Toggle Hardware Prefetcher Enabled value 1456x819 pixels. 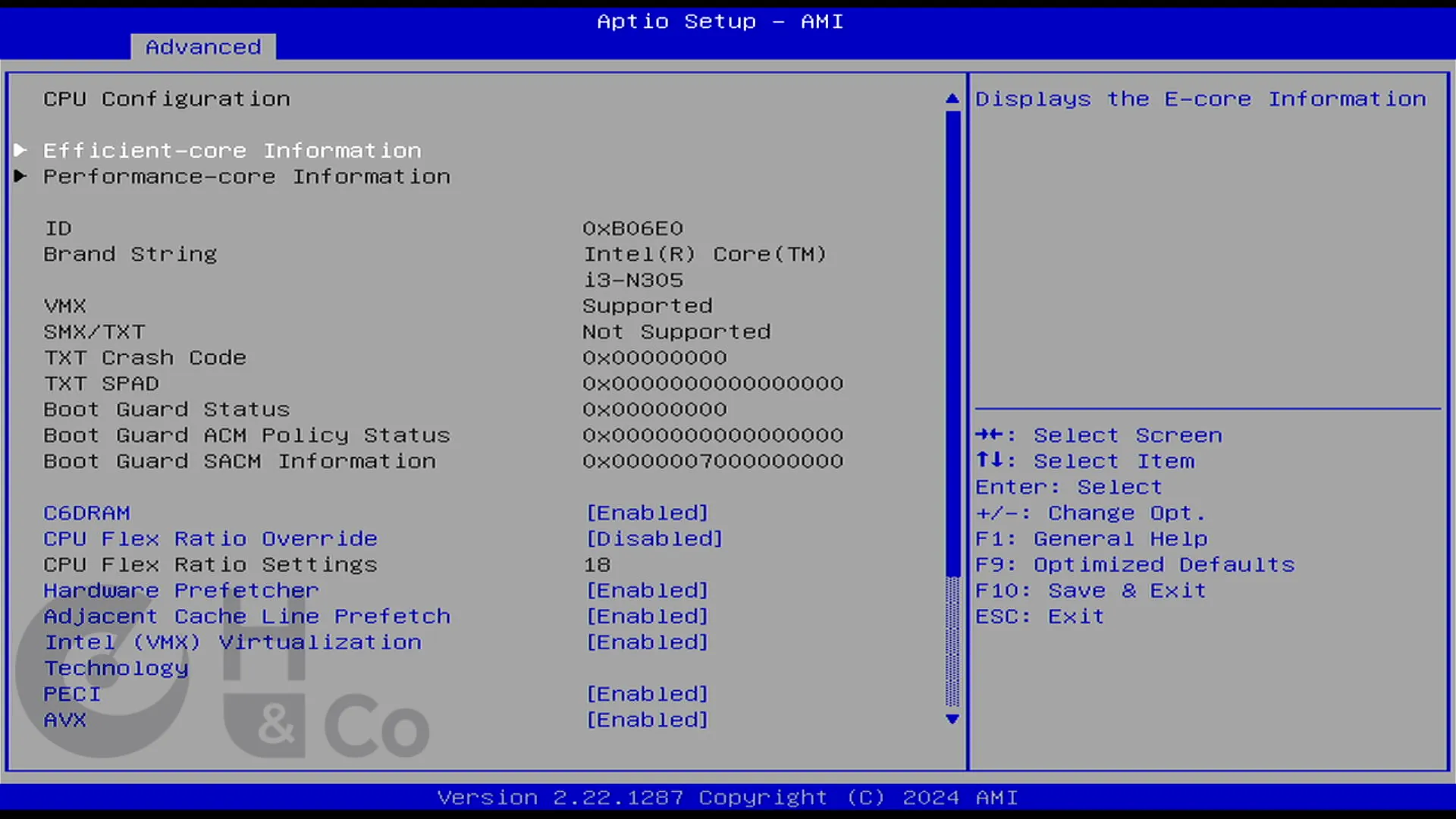[x=647, y=590]
